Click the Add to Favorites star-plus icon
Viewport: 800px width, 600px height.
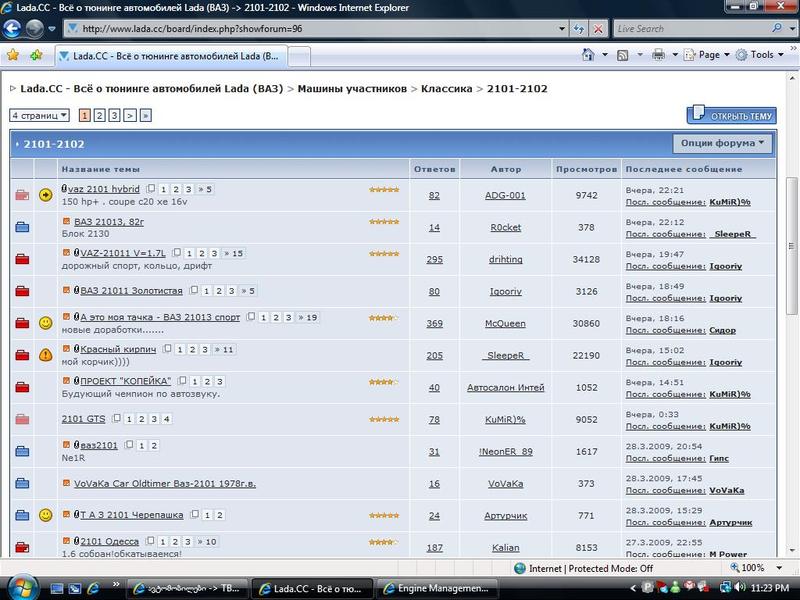[36, 55]
